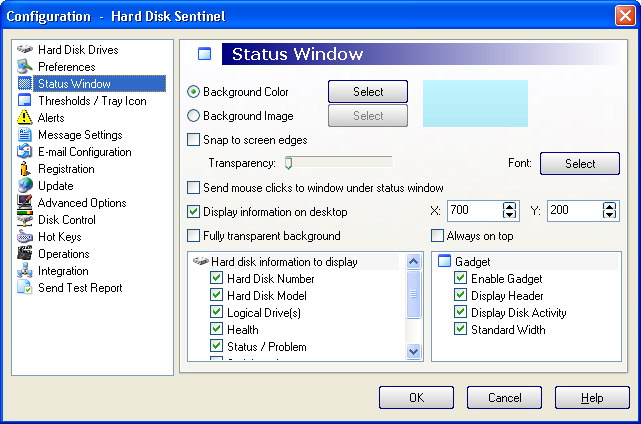The height and width of the screenshot is (424, 641).
Task: Click the Hard Disk Drives sidebar icon
Action: pyautogui.click(x=25, y=49)
